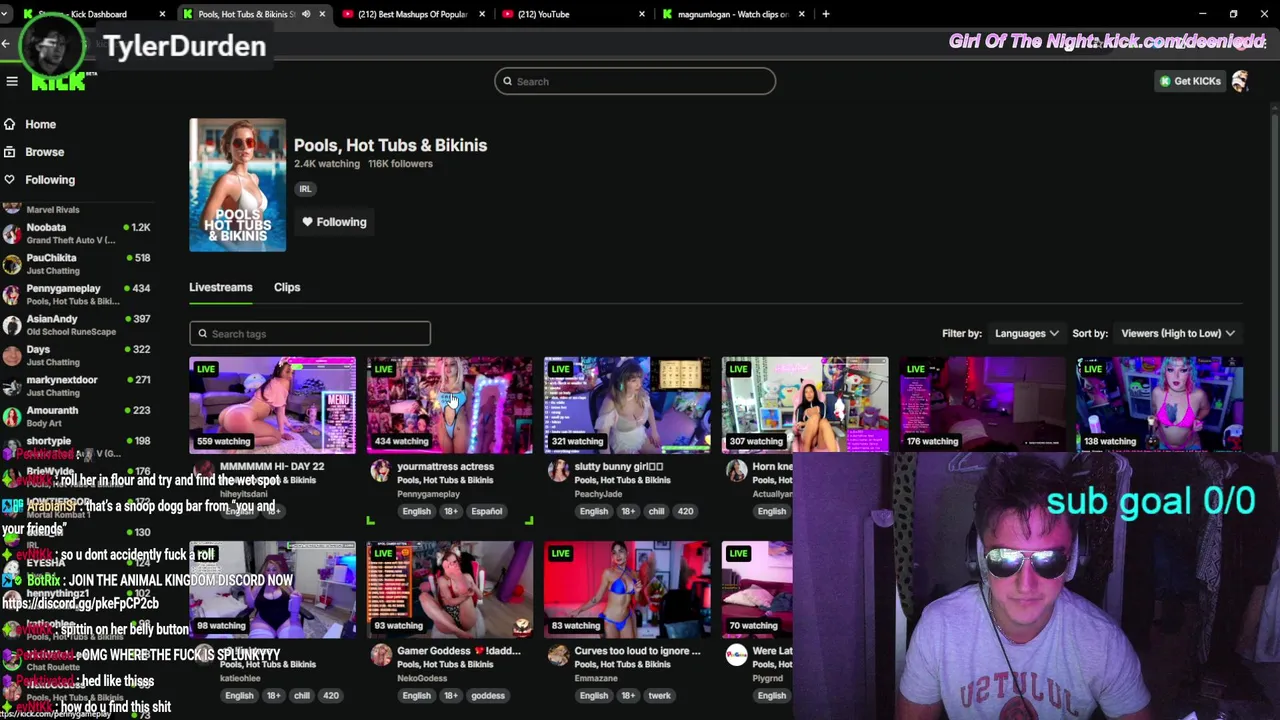Open the PeachyJade channel name link
Image resolution: width=1280 pixels, height=720 pixels.
(598, 494)
